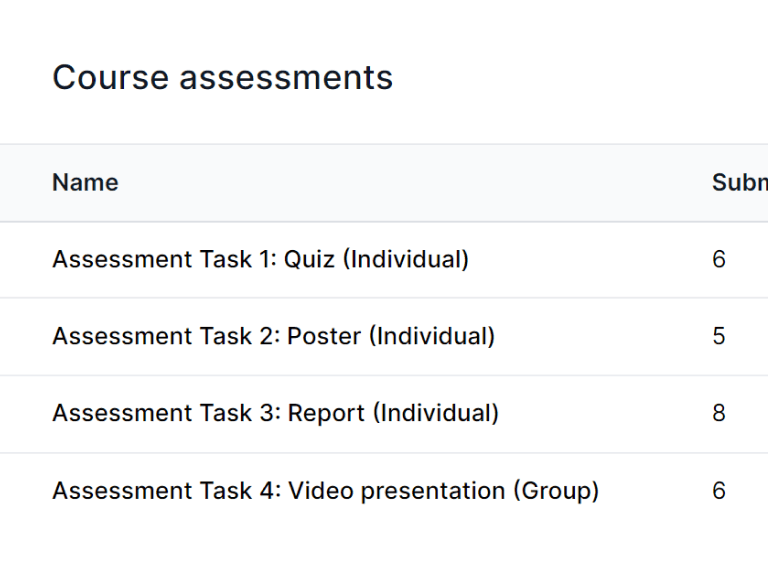Image resolution: width=768 pixels, height=576 pixels.
Task: Click the word 'Quiz' in Task 1
Action: pyautogui.click(x=309, y=260)
